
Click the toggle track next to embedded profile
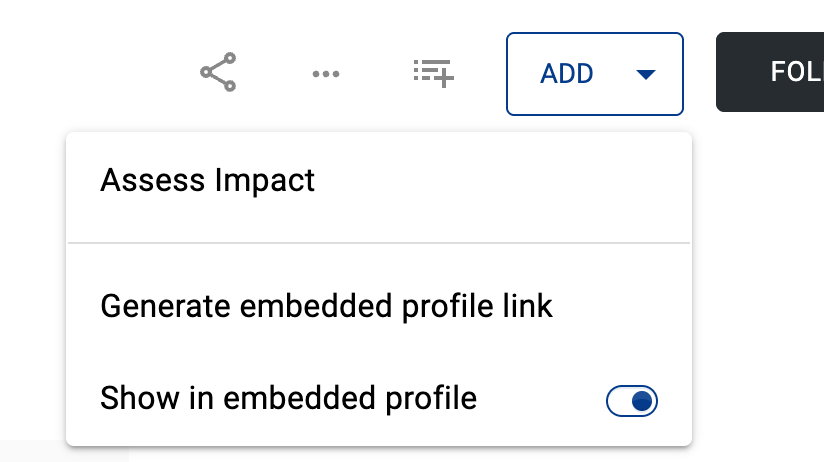(620, 401)
